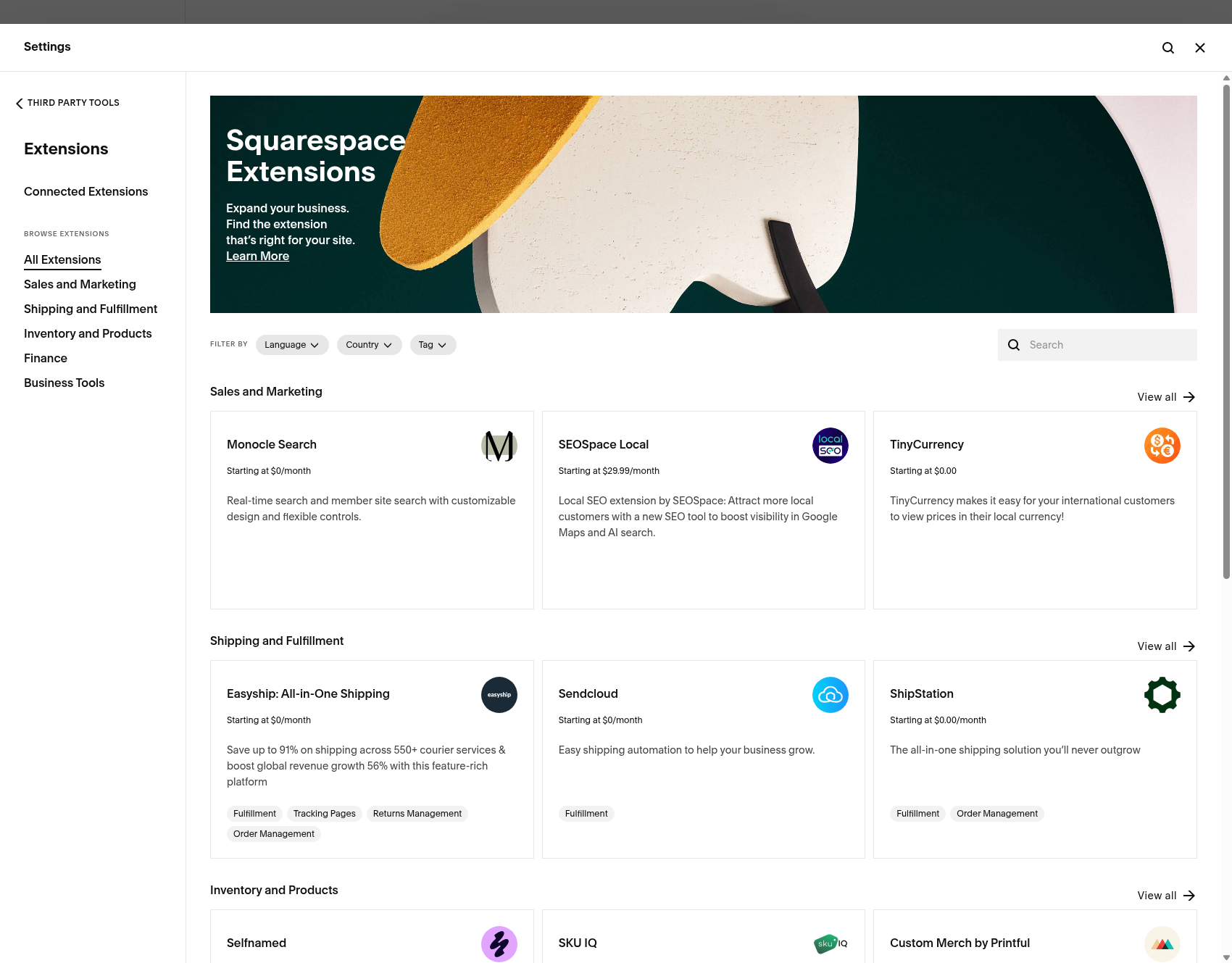Click the Learn More link in the banner
The height and width of the screenshot is (963, 1232).
click(257, 256)
